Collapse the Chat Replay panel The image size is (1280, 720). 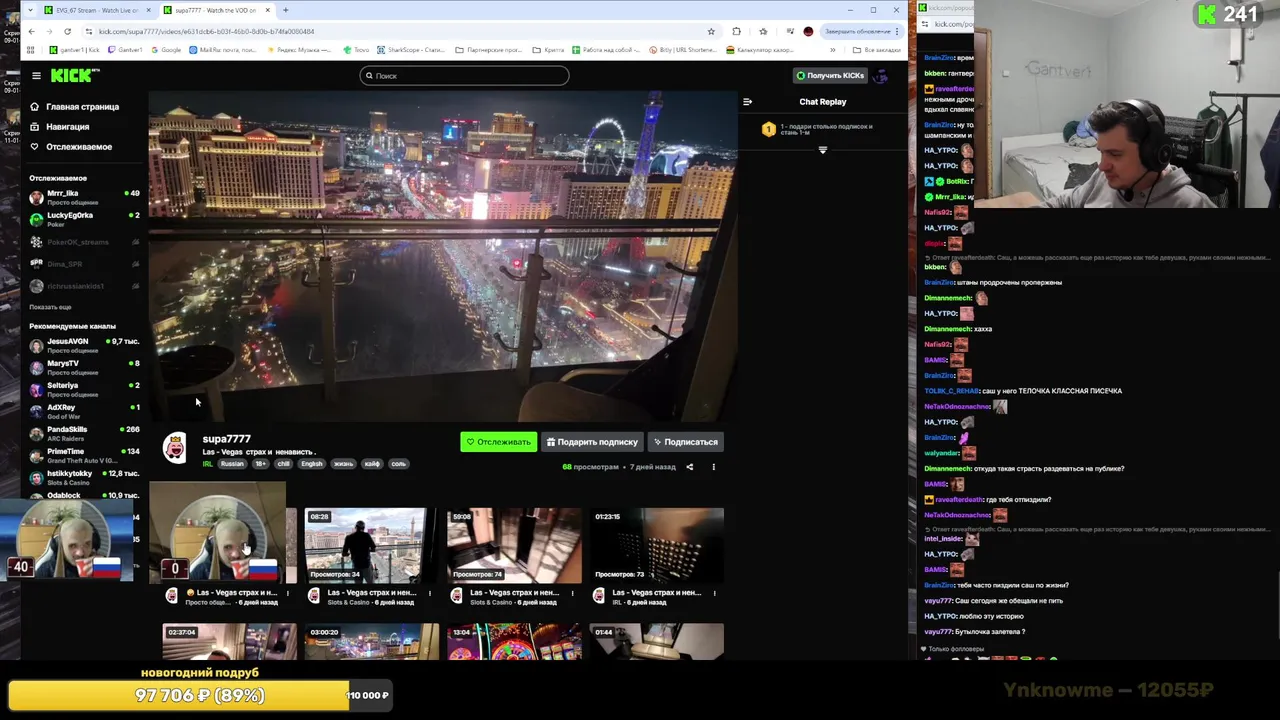(x=747, y=102)
